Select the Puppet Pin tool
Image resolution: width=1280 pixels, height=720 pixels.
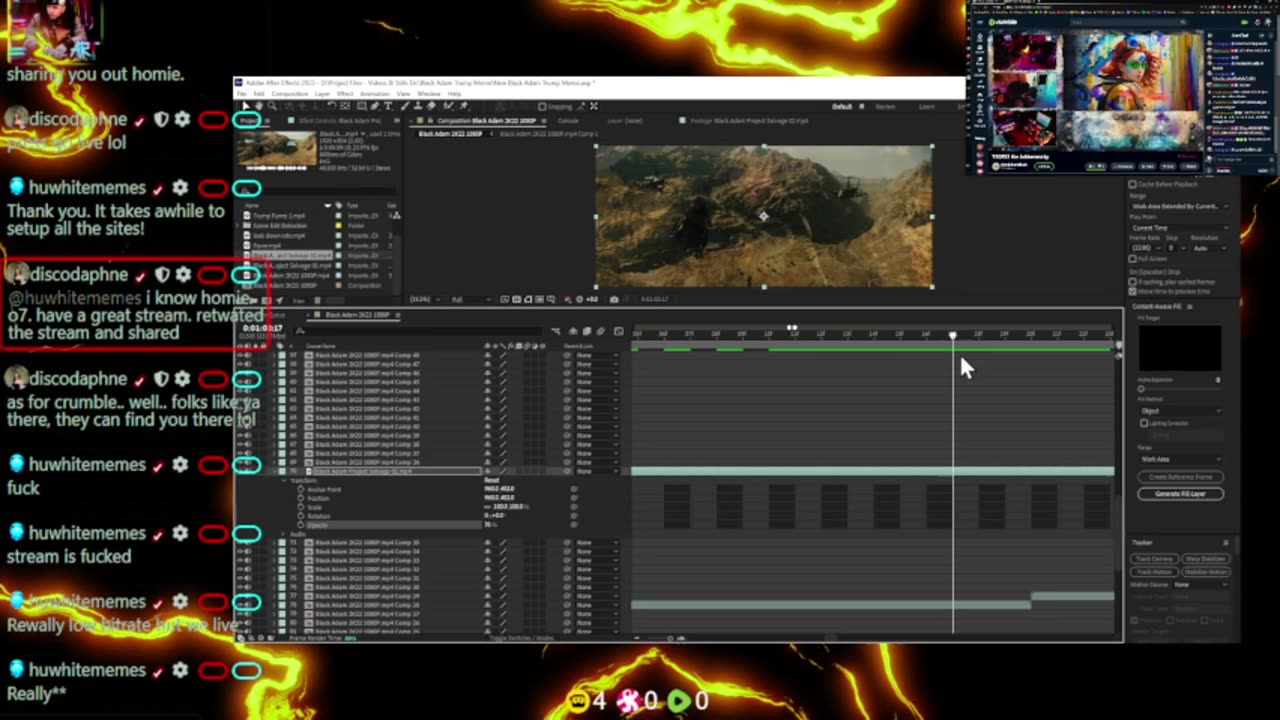[x=464, y=106]
